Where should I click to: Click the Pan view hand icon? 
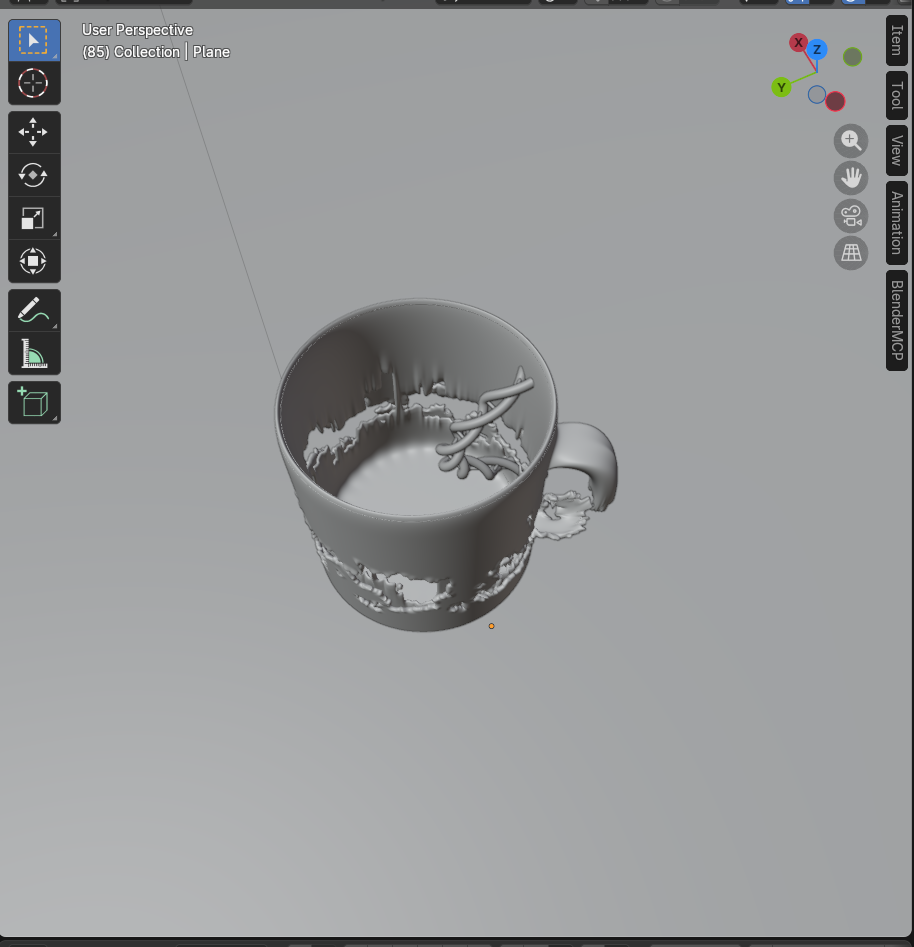coord(851,178)
